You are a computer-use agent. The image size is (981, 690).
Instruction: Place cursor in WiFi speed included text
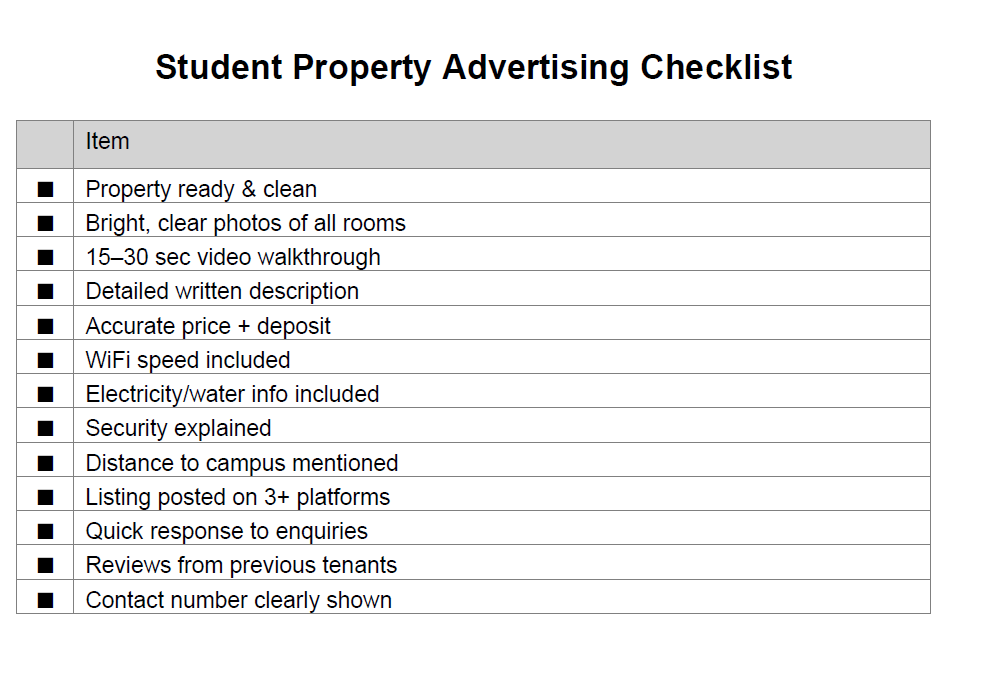(188, 360)
